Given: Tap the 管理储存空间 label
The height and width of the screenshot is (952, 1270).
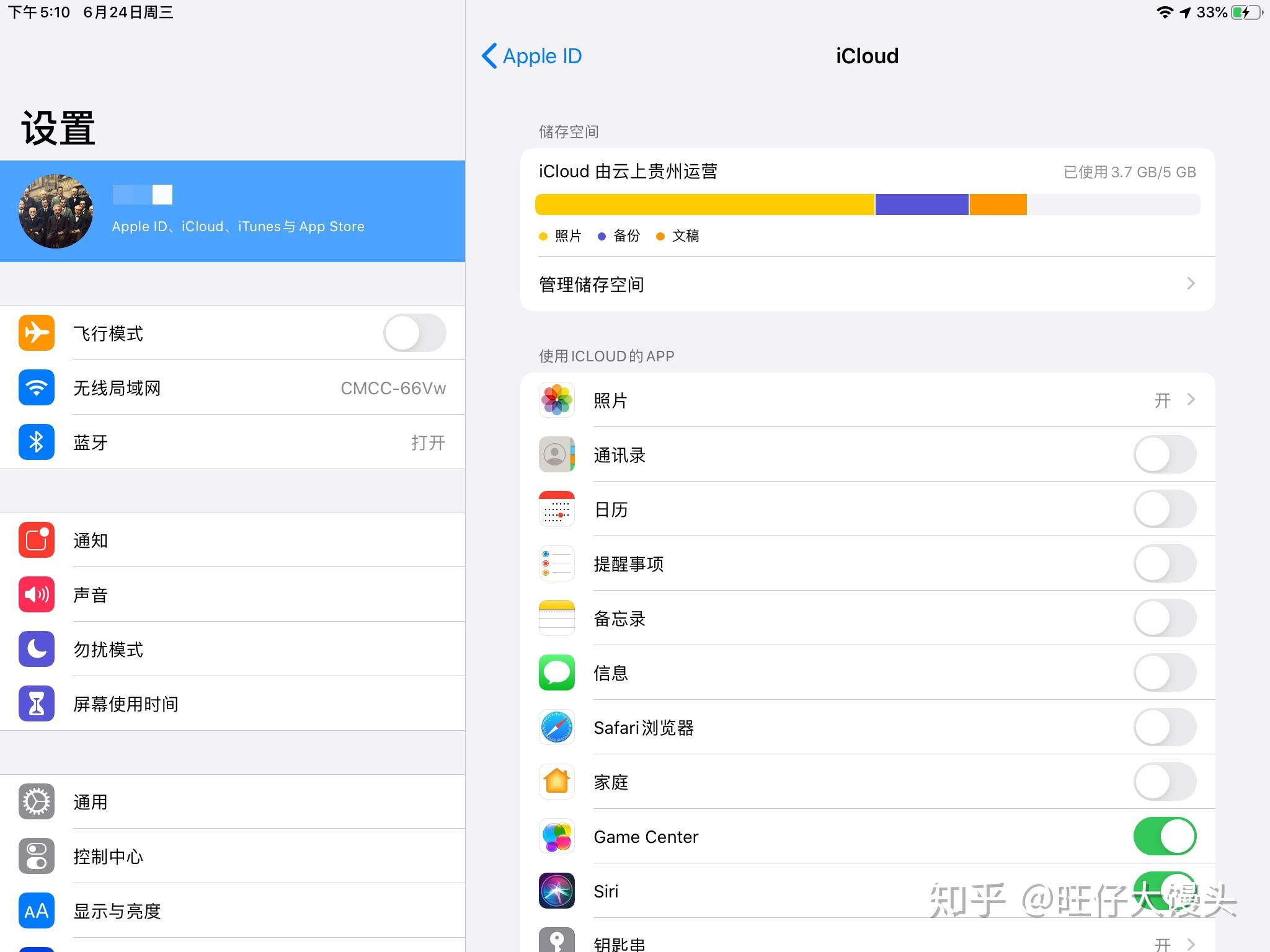Looking at the screenshot, I should click(592, 284).
